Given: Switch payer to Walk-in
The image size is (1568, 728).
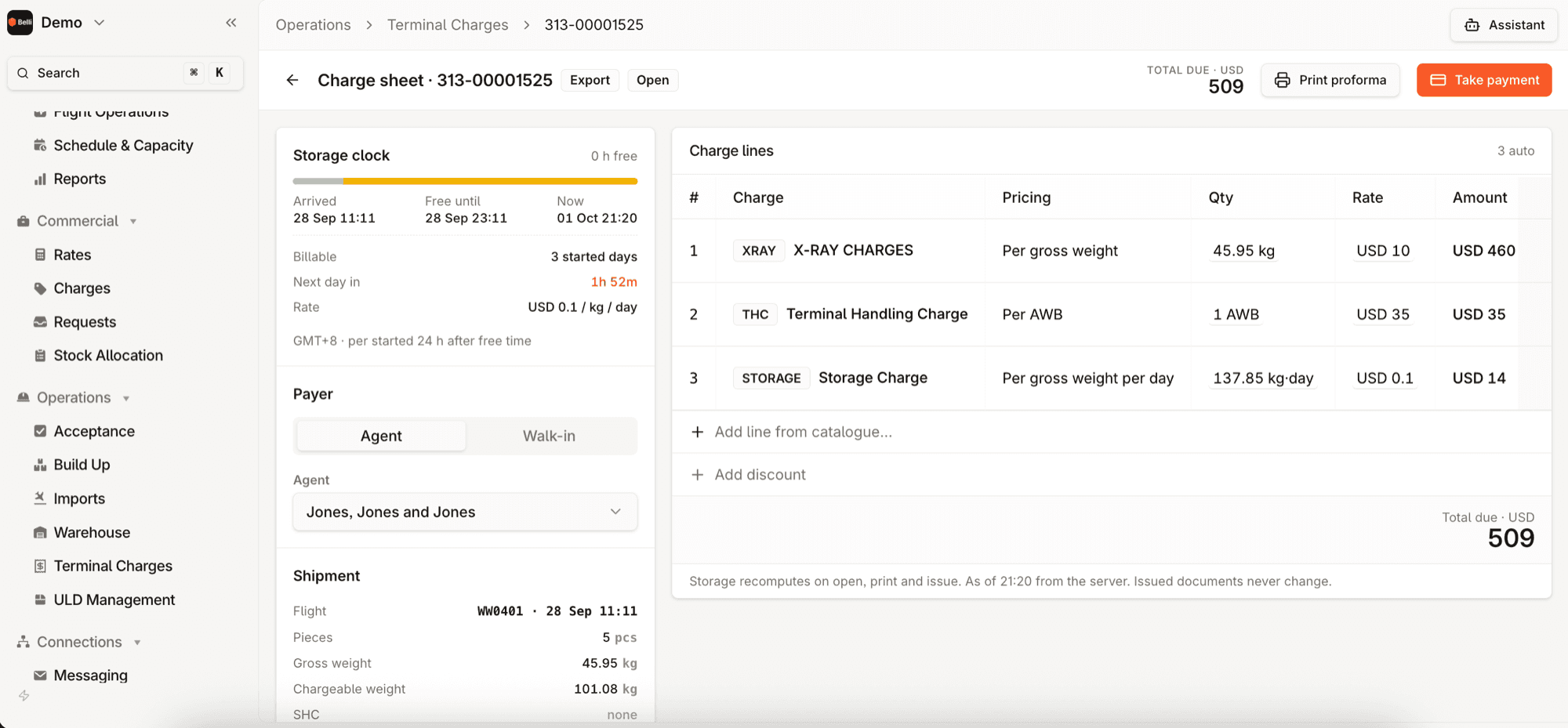Looking at the screenshot, I should click(x=549, y=436).
